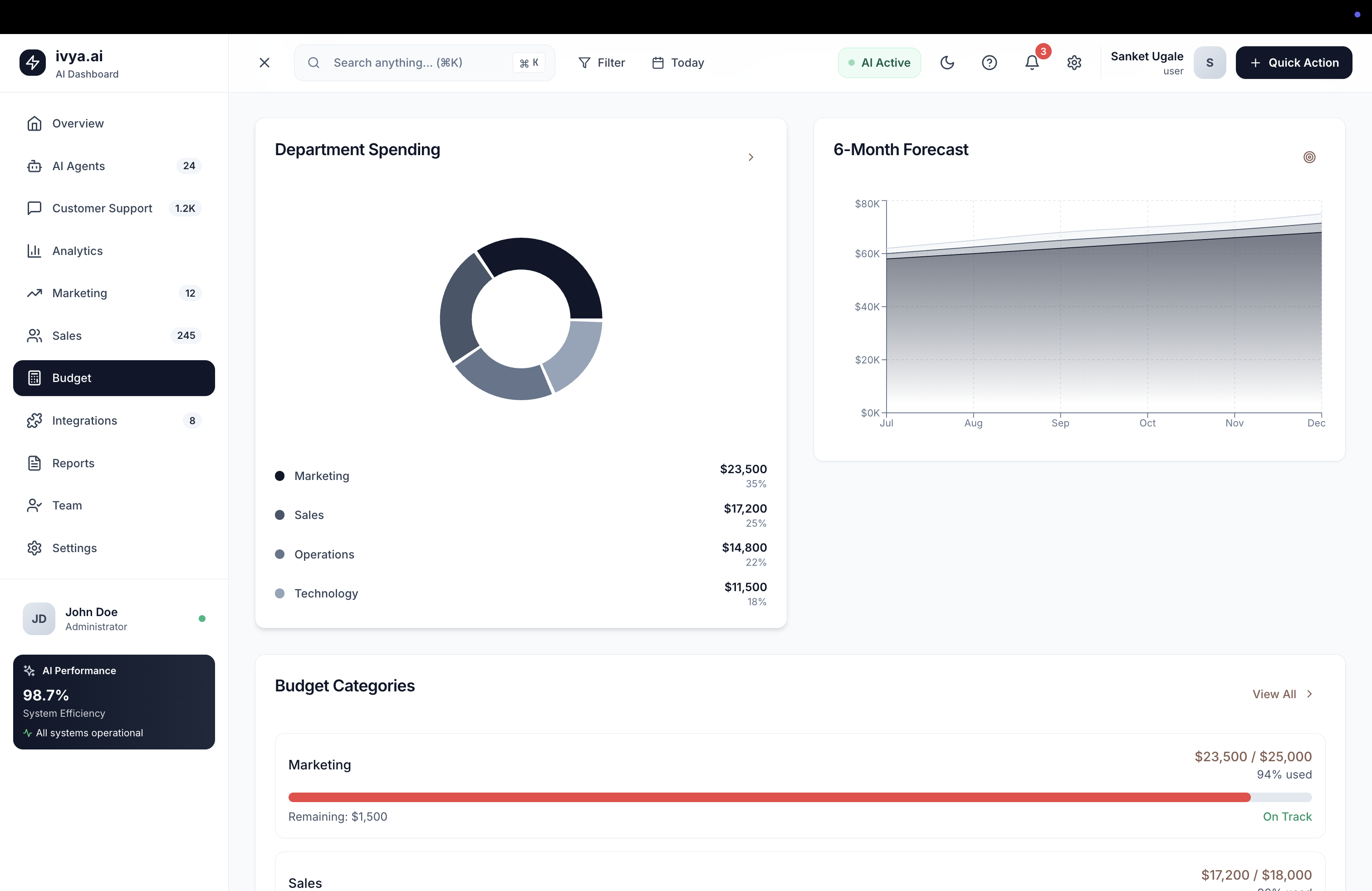
Task: Toggle the Marketing legend dot in chart
Action: pyautogui.click(x=279, y=476)
